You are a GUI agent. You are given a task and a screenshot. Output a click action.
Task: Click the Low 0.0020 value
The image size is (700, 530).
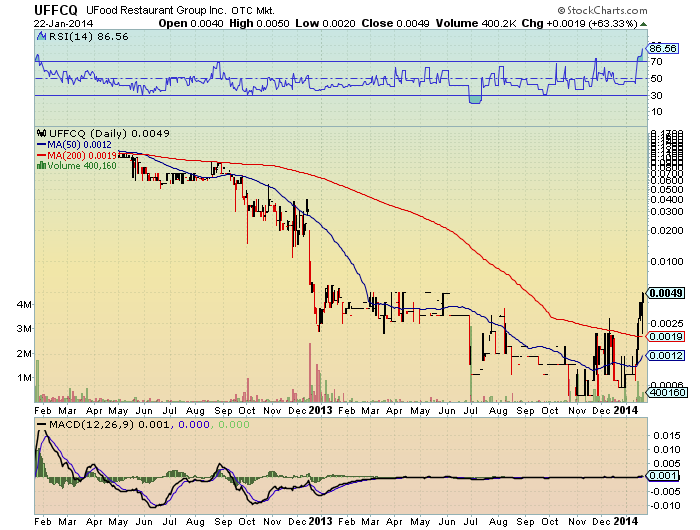coord(325,24)
